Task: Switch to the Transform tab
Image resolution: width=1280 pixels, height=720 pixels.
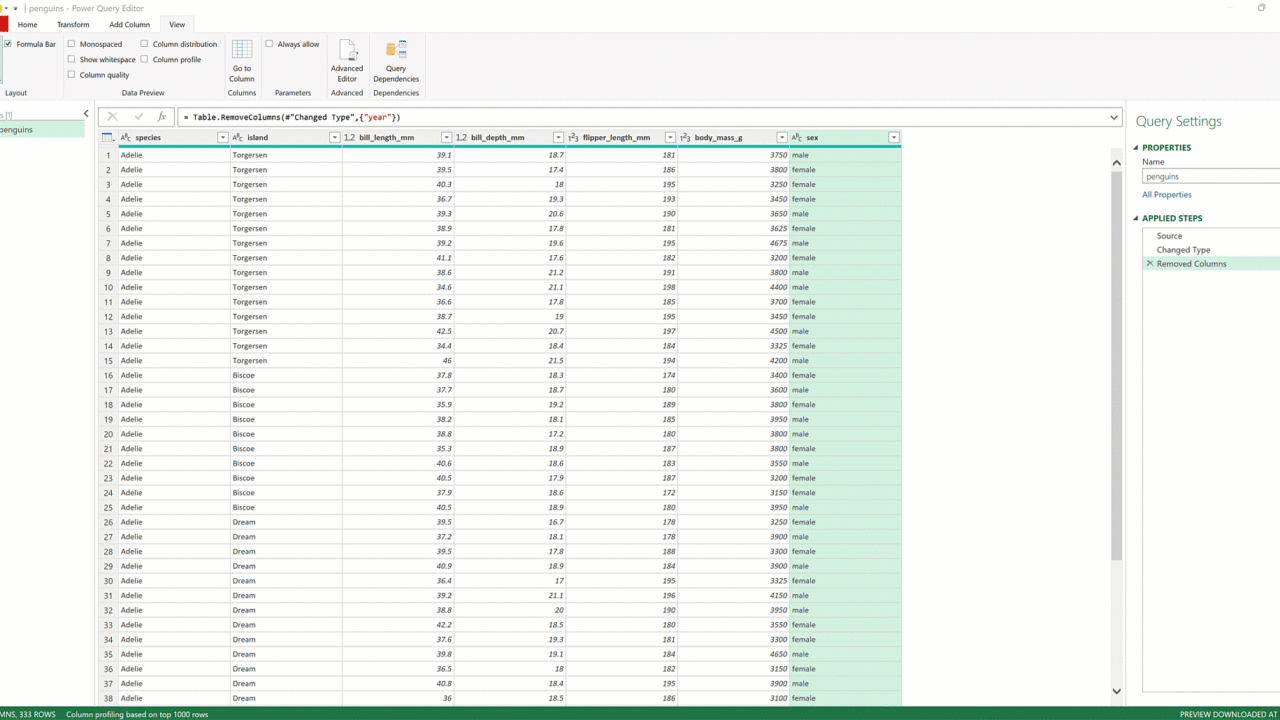Action: [x=73, y=24]
